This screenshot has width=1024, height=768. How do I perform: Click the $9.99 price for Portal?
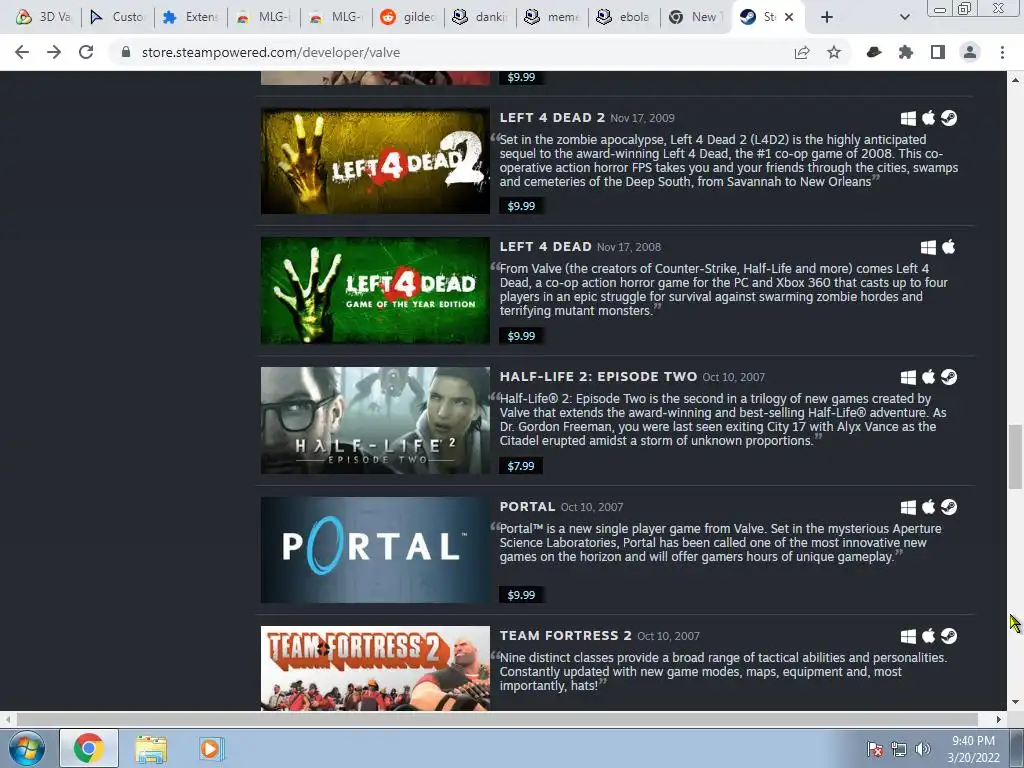(521, 595)
